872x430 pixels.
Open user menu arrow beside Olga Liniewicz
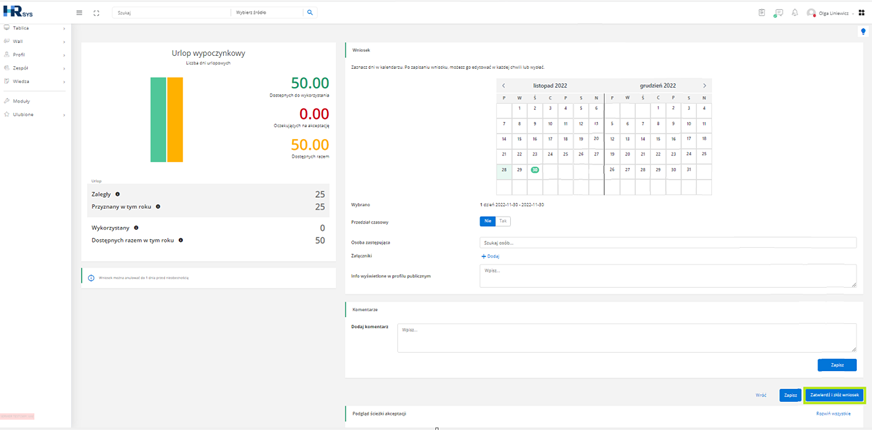pos(853,13)
